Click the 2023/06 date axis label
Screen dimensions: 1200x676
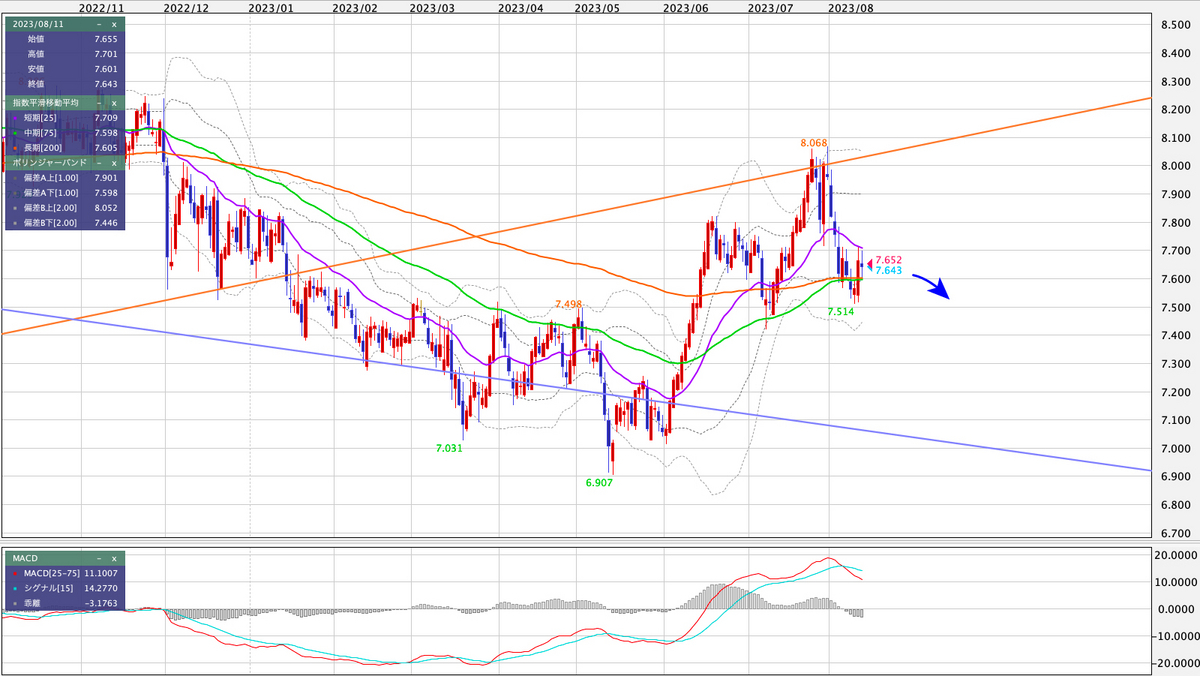point(686,7)
